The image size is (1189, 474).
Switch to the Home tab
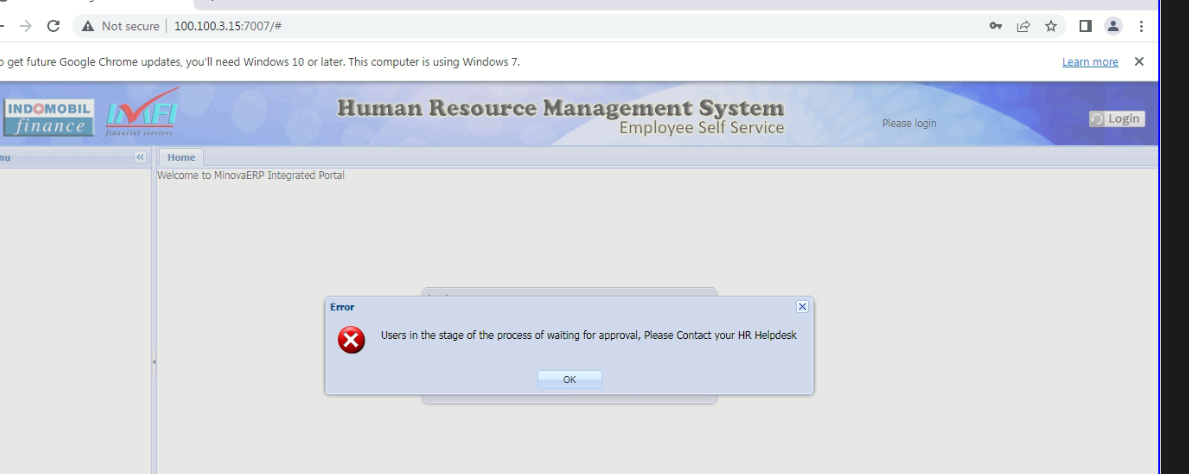[181, 158]
